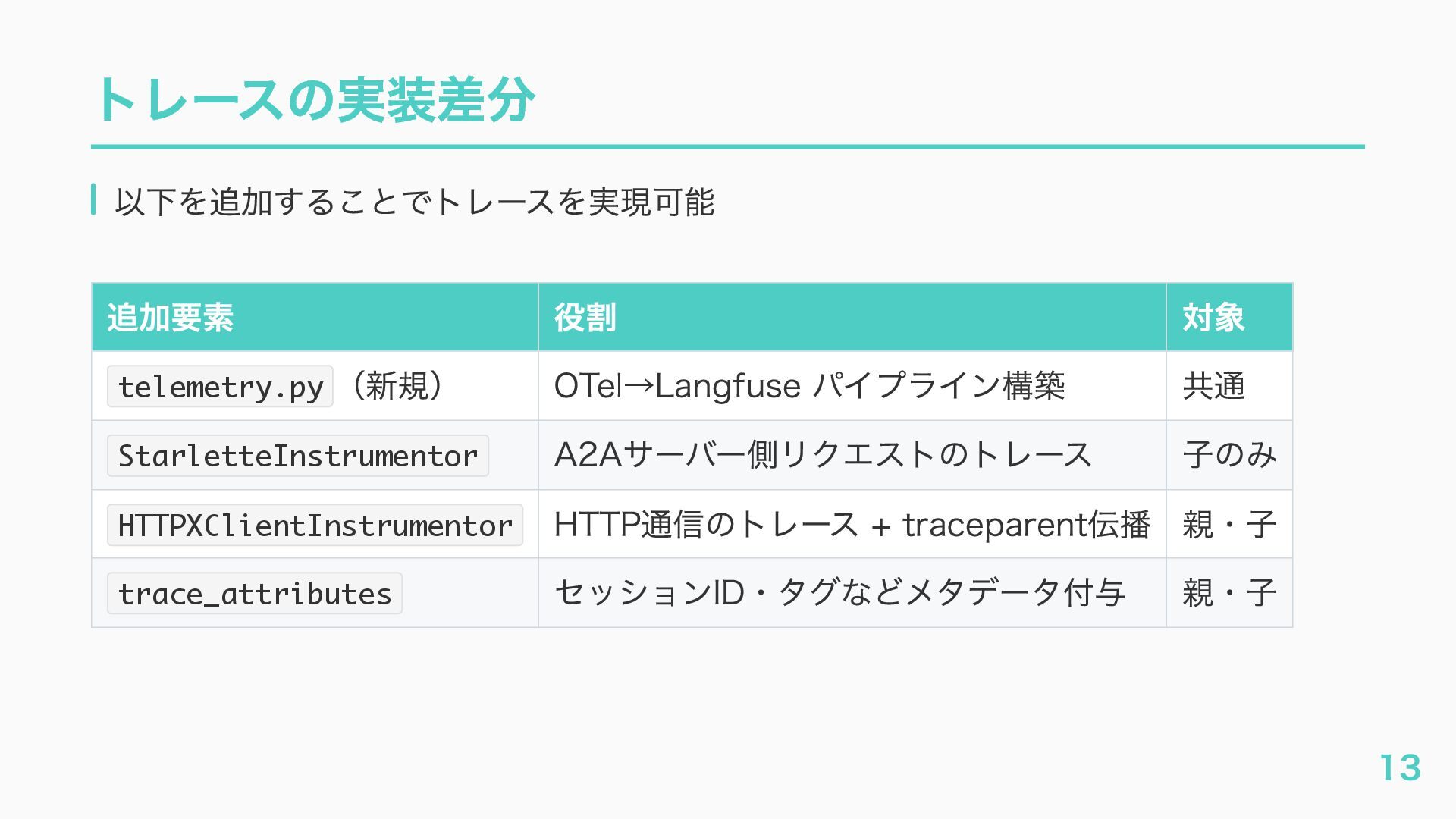Click the 追加要素 column header
1456x819 pixels.
pyautogui.click(x=315, y=317)
